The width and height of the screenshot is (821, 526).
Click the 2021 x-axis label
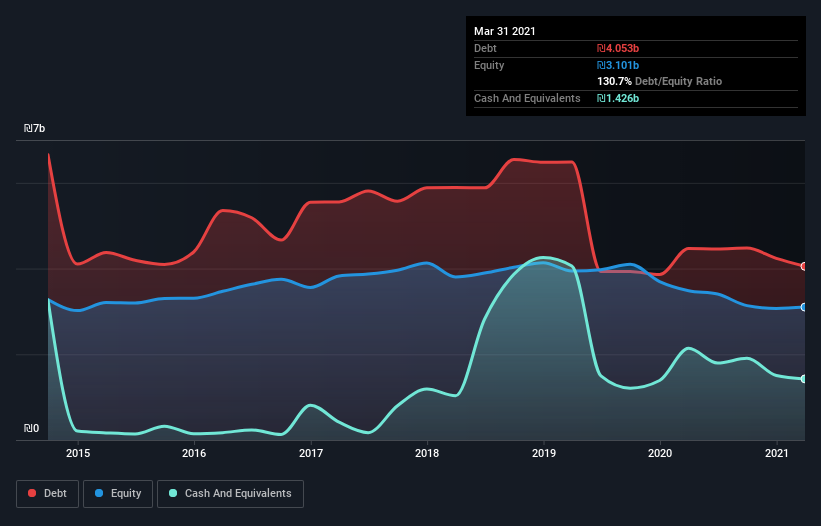(776, 453)
